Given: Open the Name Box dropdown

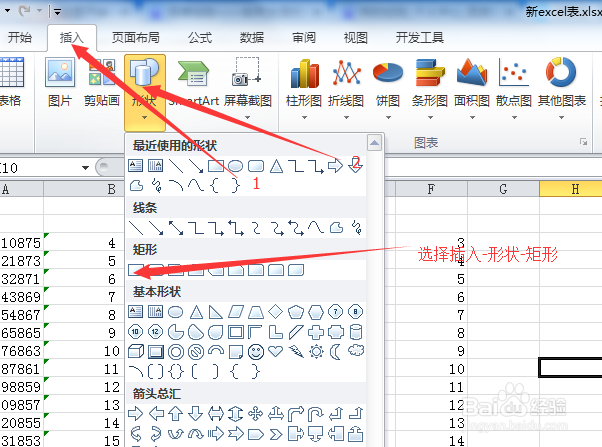Looking at the screenshot, I should tap(85, 168).
